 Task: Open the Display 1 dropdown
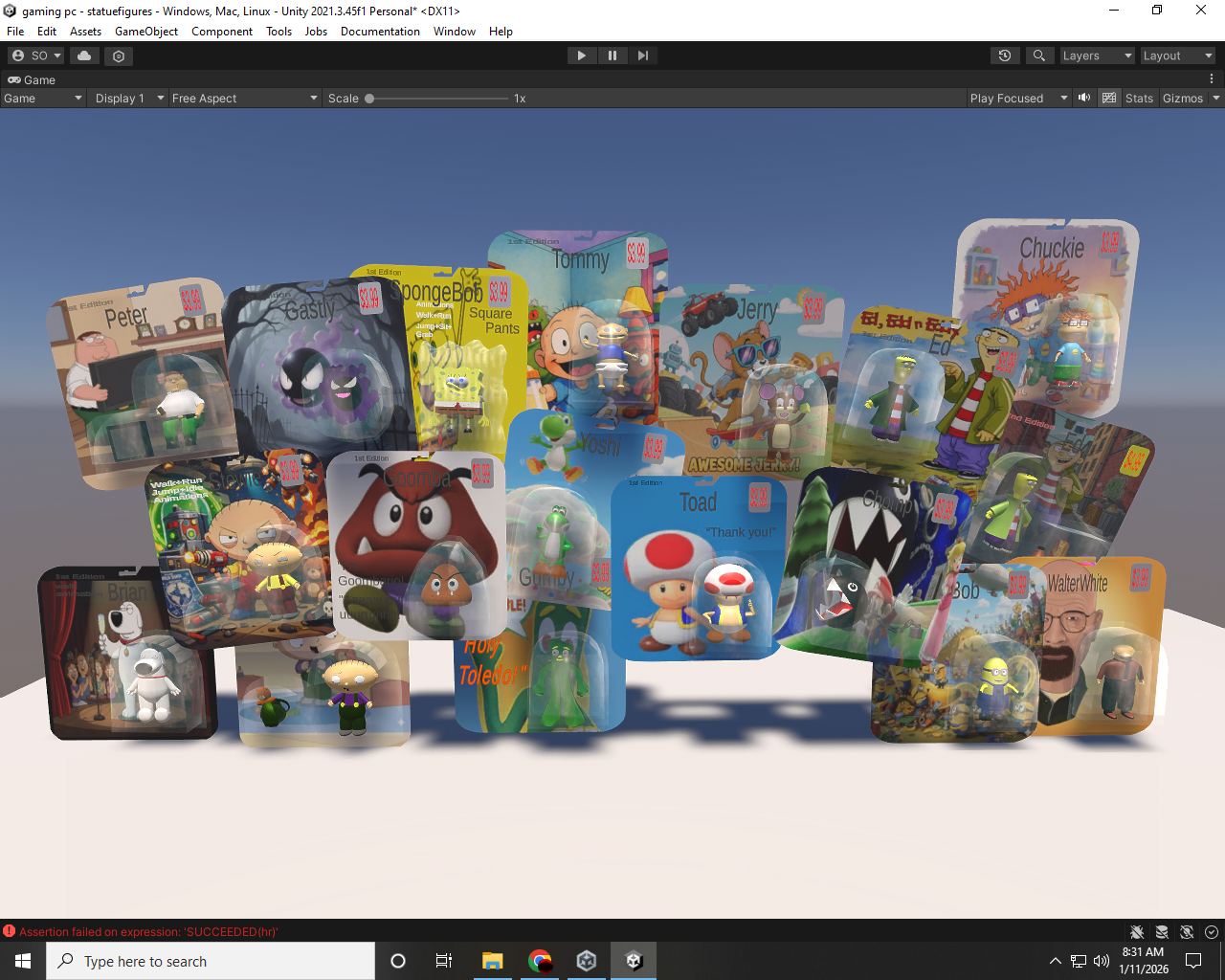point(129,98)
